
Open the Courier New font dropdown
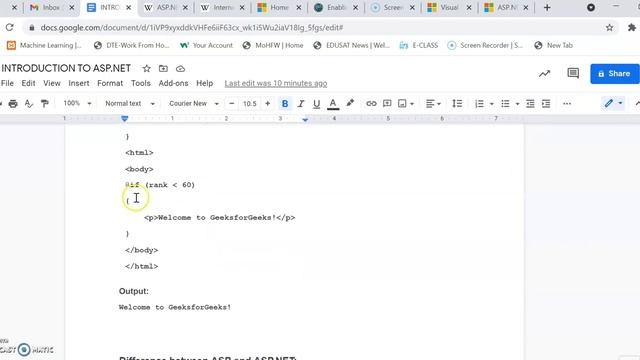194,103
